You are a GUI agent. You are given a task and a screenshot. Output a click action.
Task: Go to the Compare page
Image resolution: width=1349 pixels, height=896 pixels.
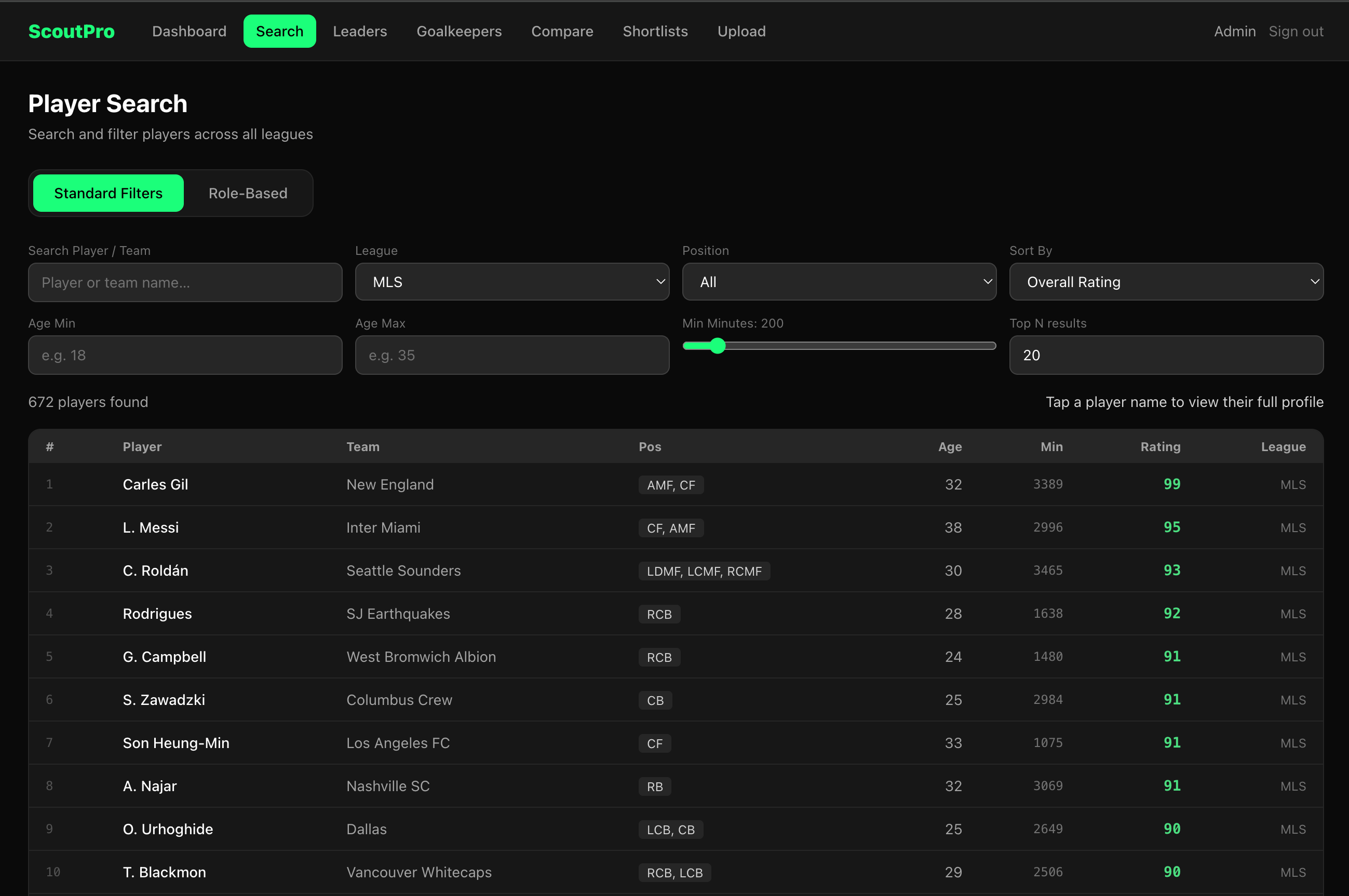coord(562,31)
